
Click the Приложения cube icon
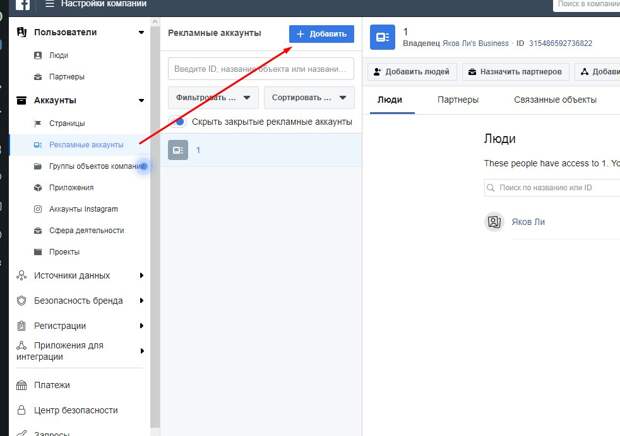point(38,188)
